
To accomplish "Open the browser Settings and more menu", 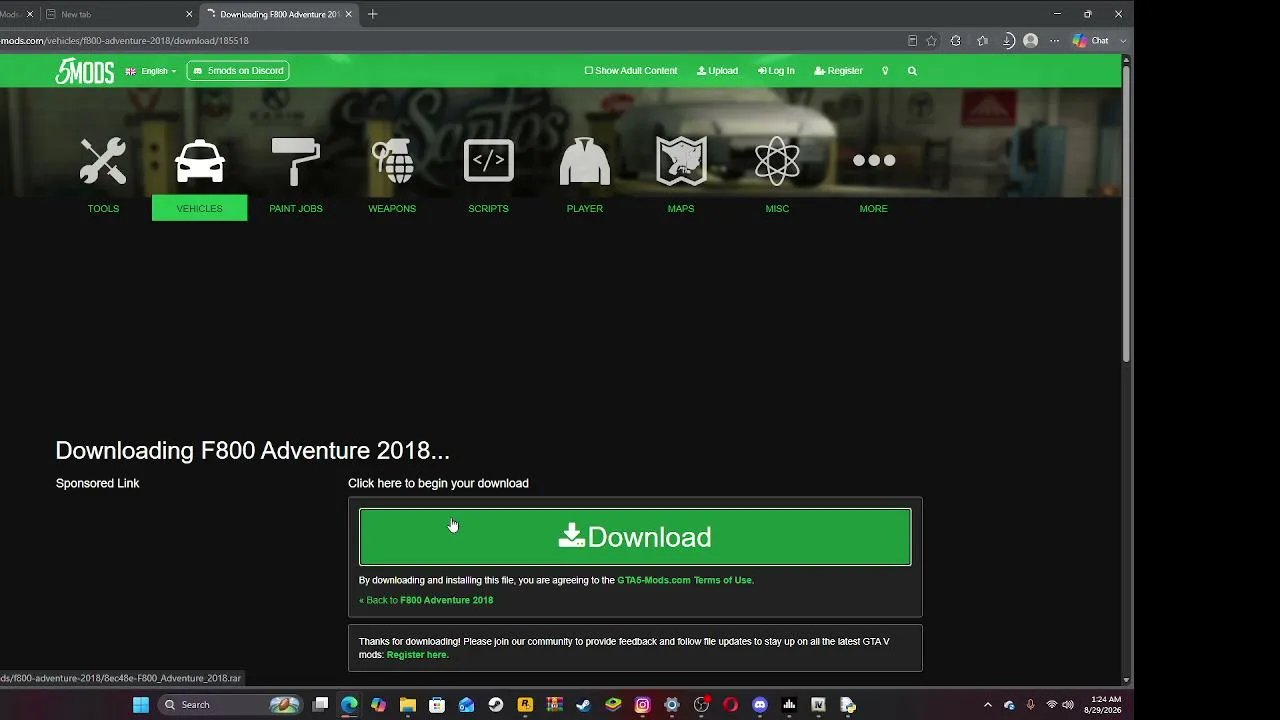I will point(1054,41).
